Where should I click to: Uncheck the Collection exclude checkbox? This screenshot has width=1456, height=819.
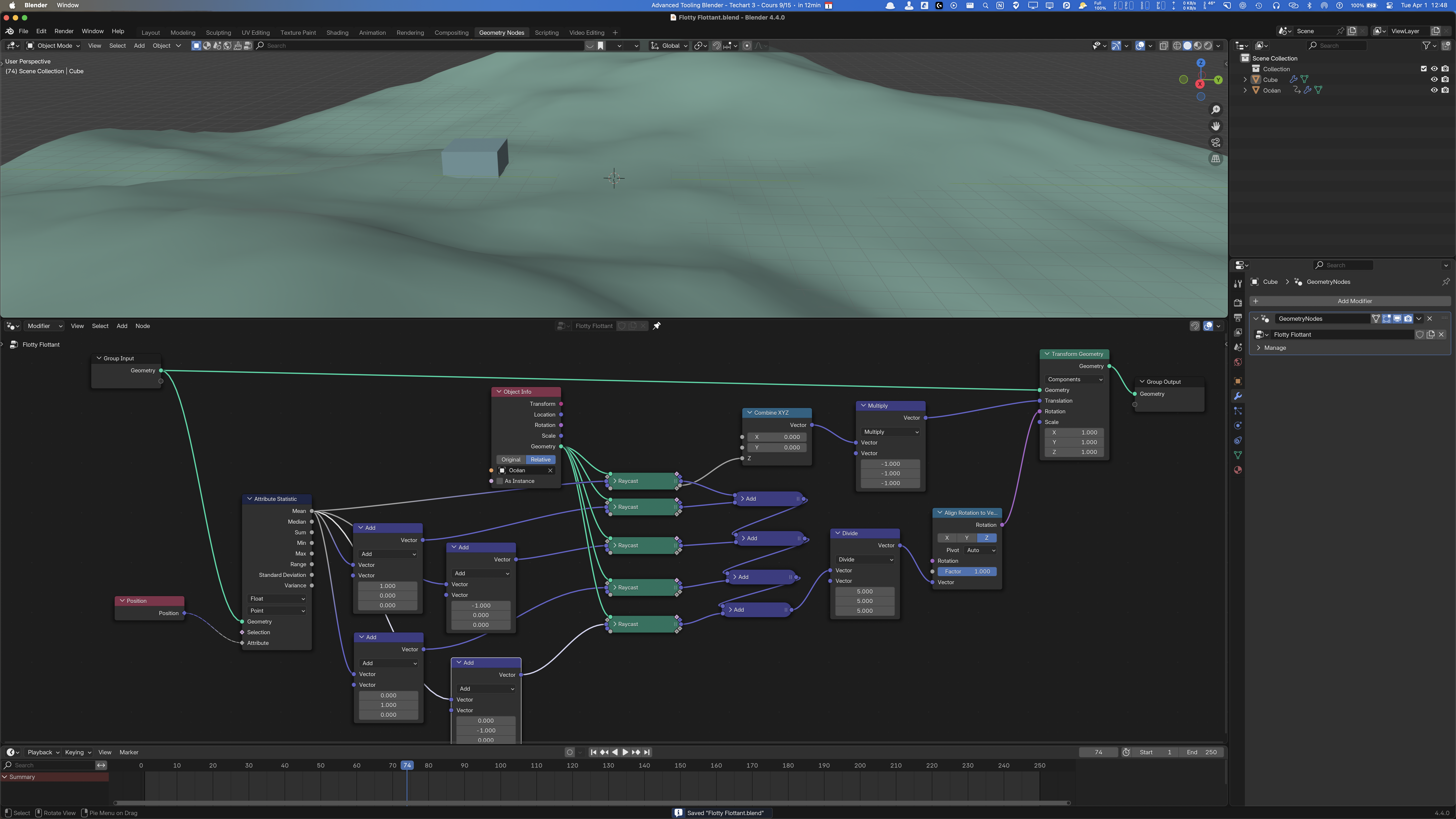pyautogui.click(x=1424, y=69)
